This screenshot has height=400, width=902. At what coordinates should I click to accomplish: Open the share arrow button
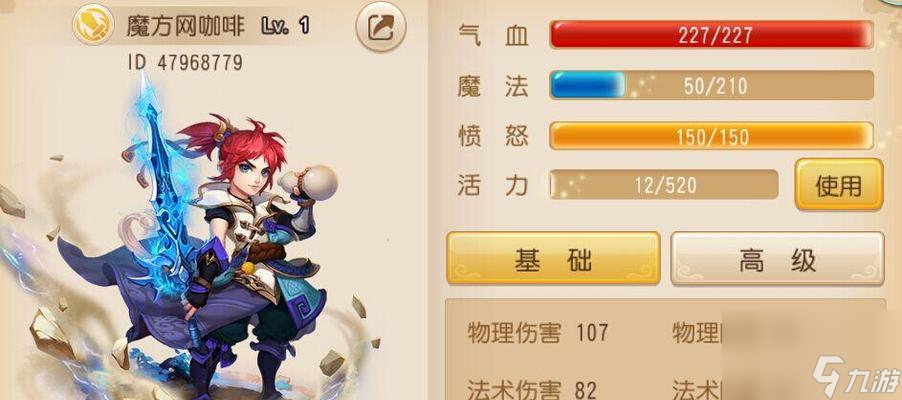click(381, 27)
